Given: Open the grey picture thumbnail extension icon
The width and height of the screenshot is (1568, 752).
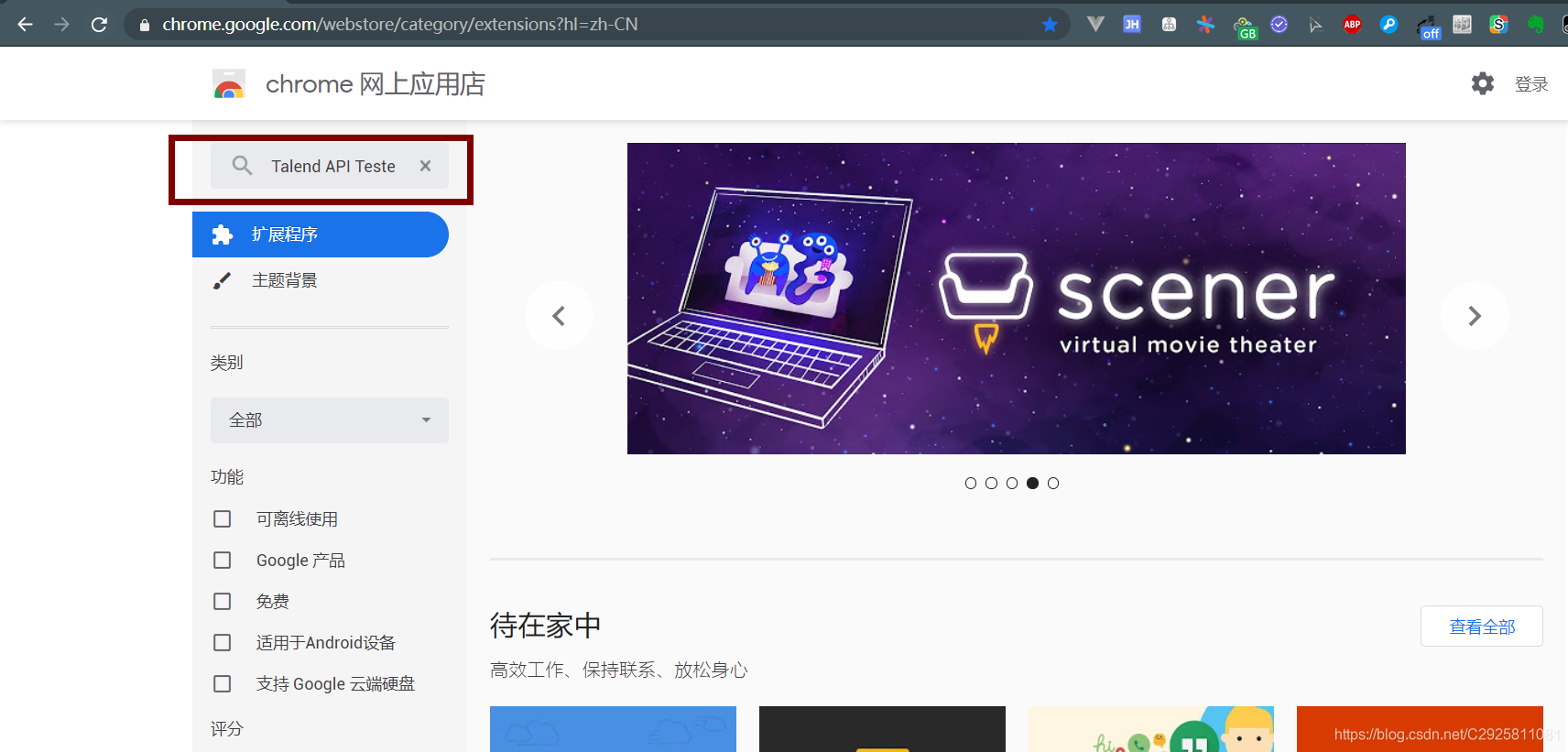Looking at the screenshot, I should click(x=1463, y=25).
